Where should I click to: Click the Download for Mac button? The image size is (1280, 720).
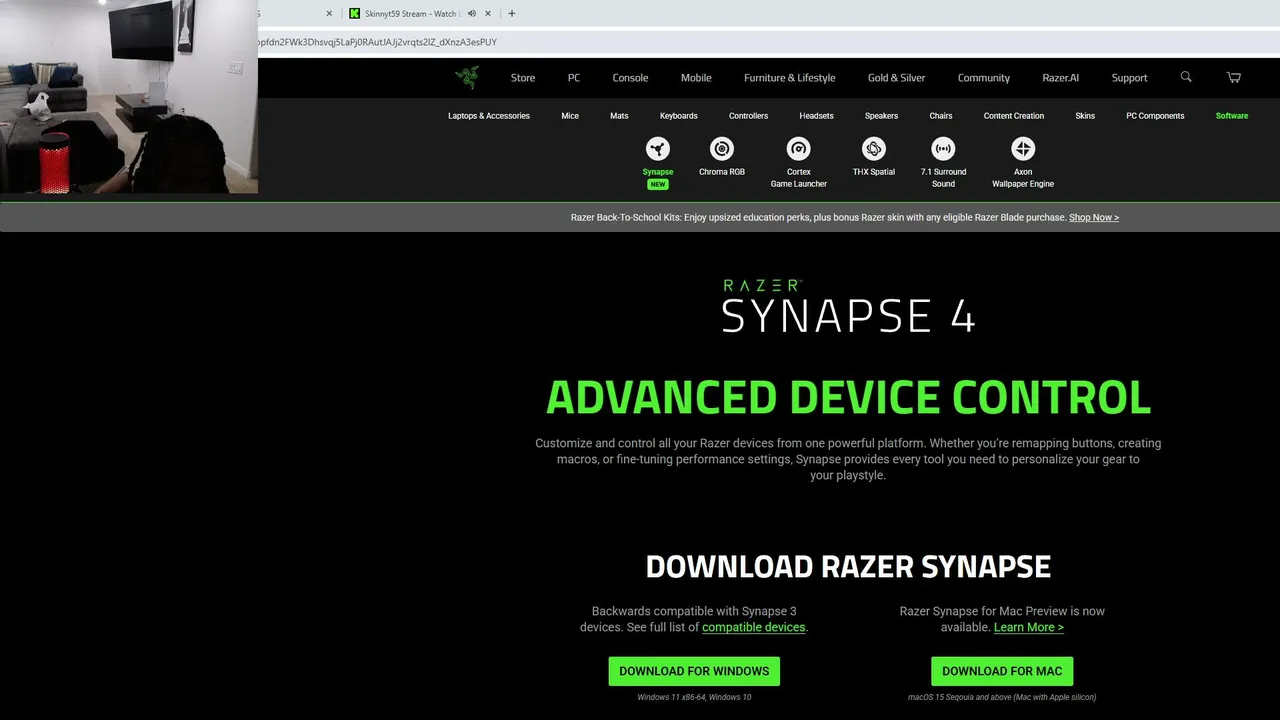[x=1002, y=671]
